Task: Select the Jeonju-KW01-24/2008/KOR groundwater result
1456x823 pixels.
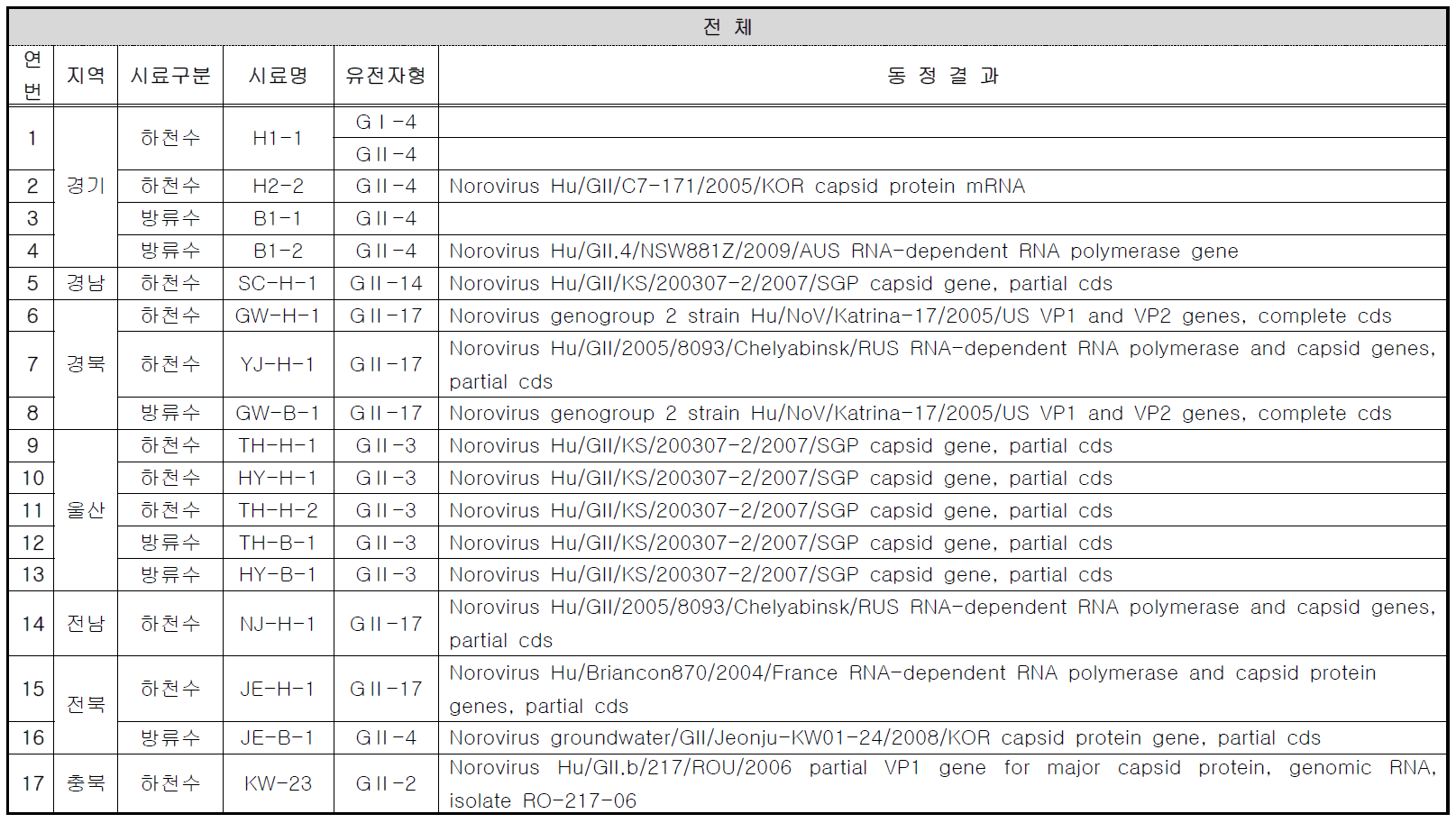Action: click(x=884, y=737)
